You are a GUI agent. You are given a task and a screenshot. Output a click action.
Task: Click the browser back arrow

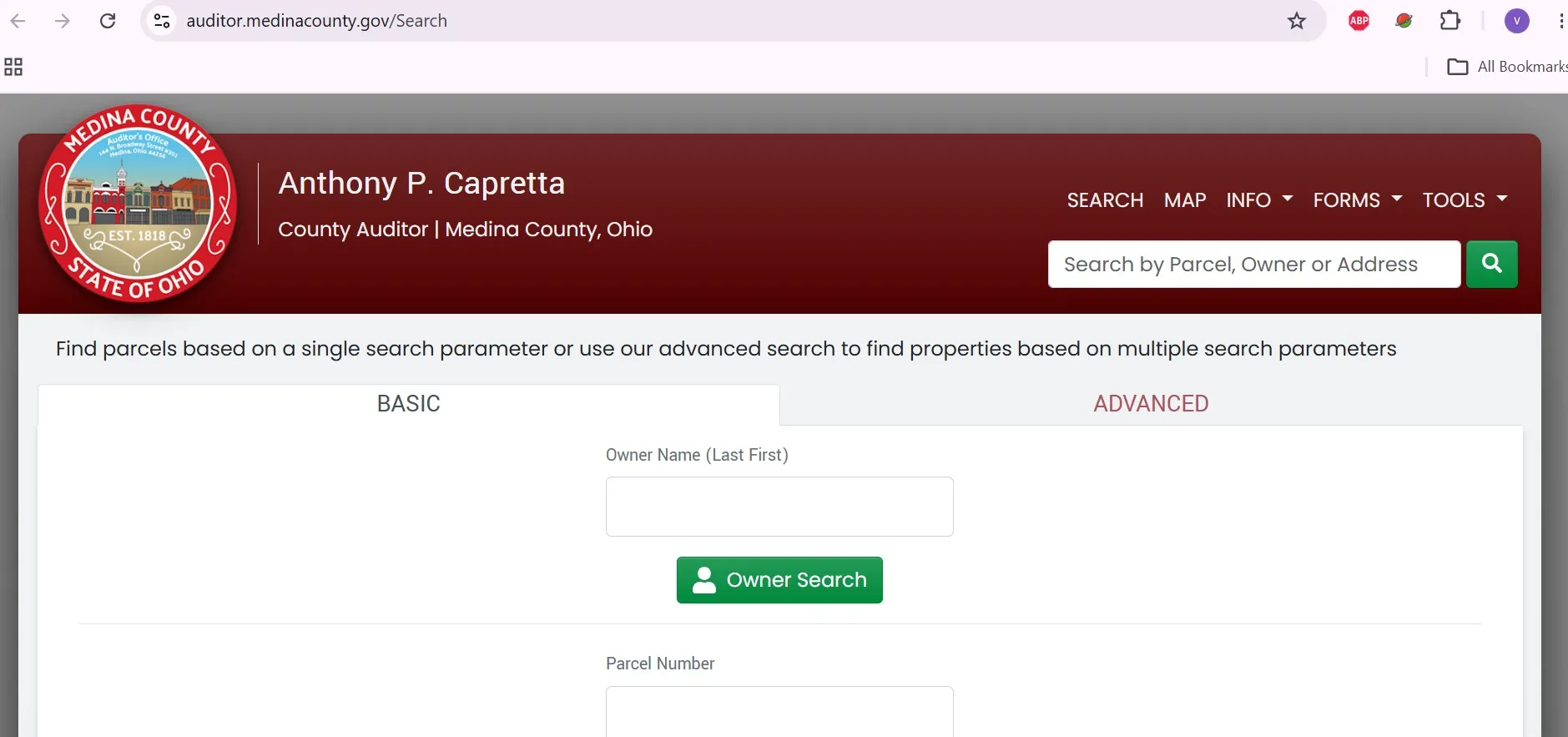[x=18, y=21]
